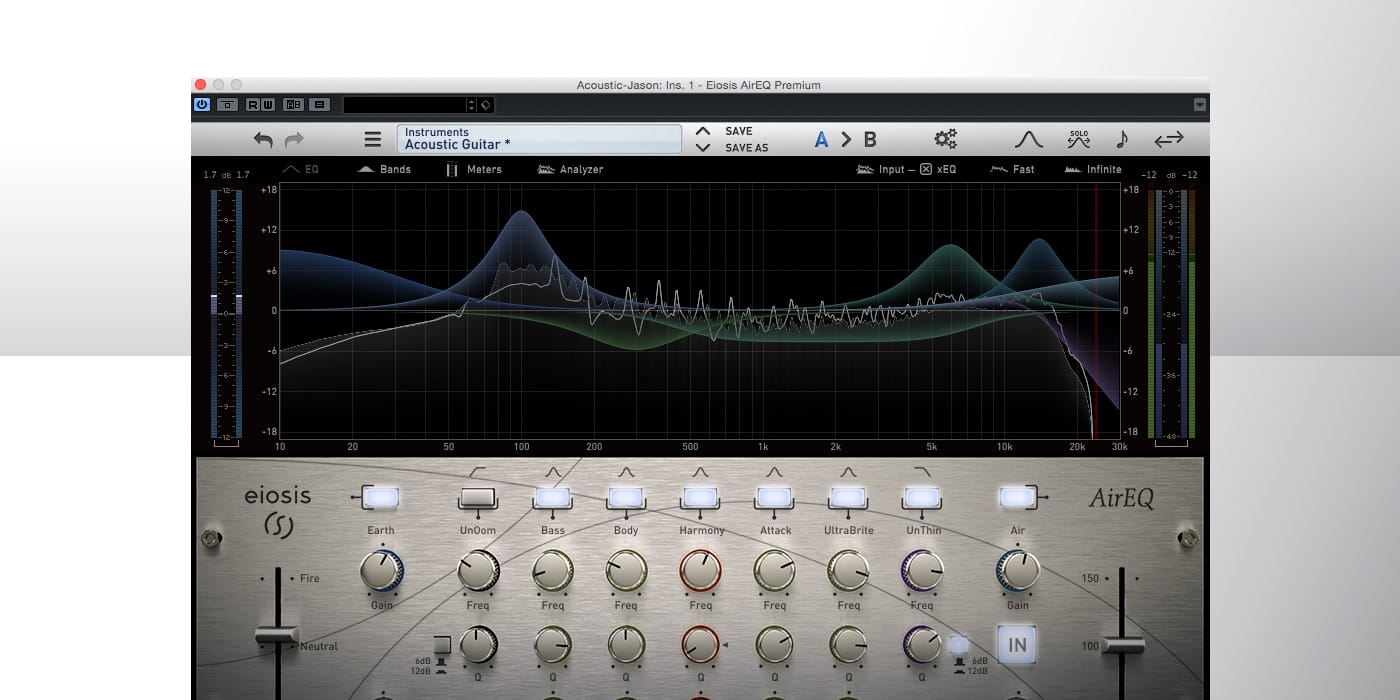Click the Earth Gain knob
Viewport: 1400px width, 700px height.
tap(381, 571)
